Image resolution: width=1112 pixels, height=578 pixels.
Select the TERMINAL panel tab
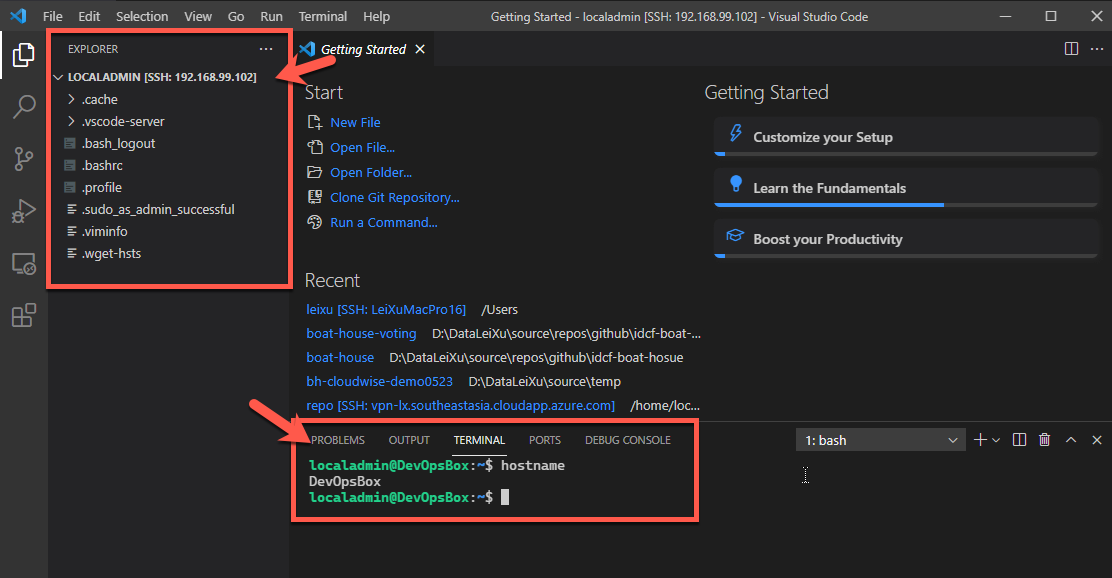click(x=479, y=440)
